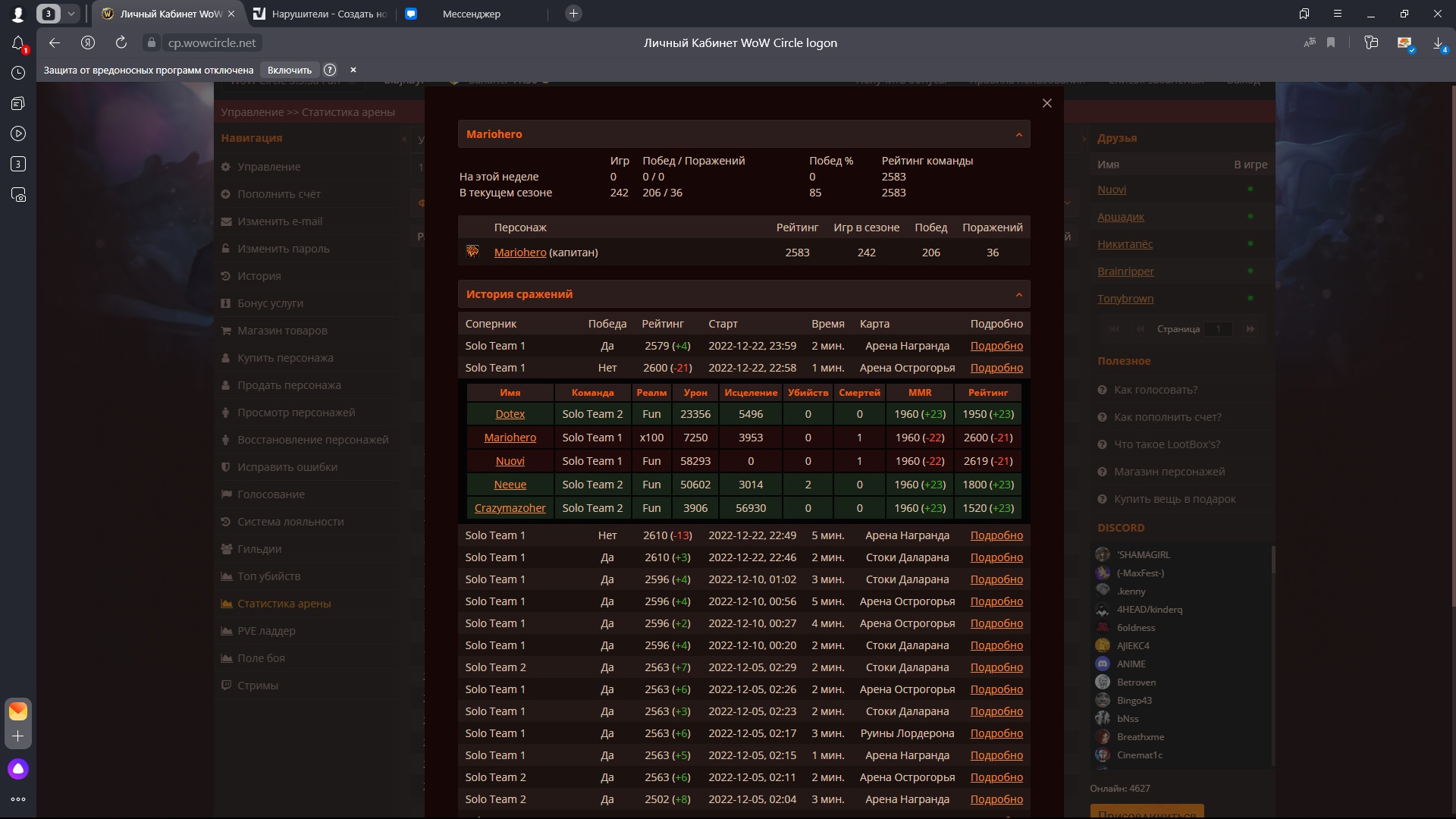Open browsing history clock icon in sidebar
Screen dimensions: 1456x819
click(18, 73)
